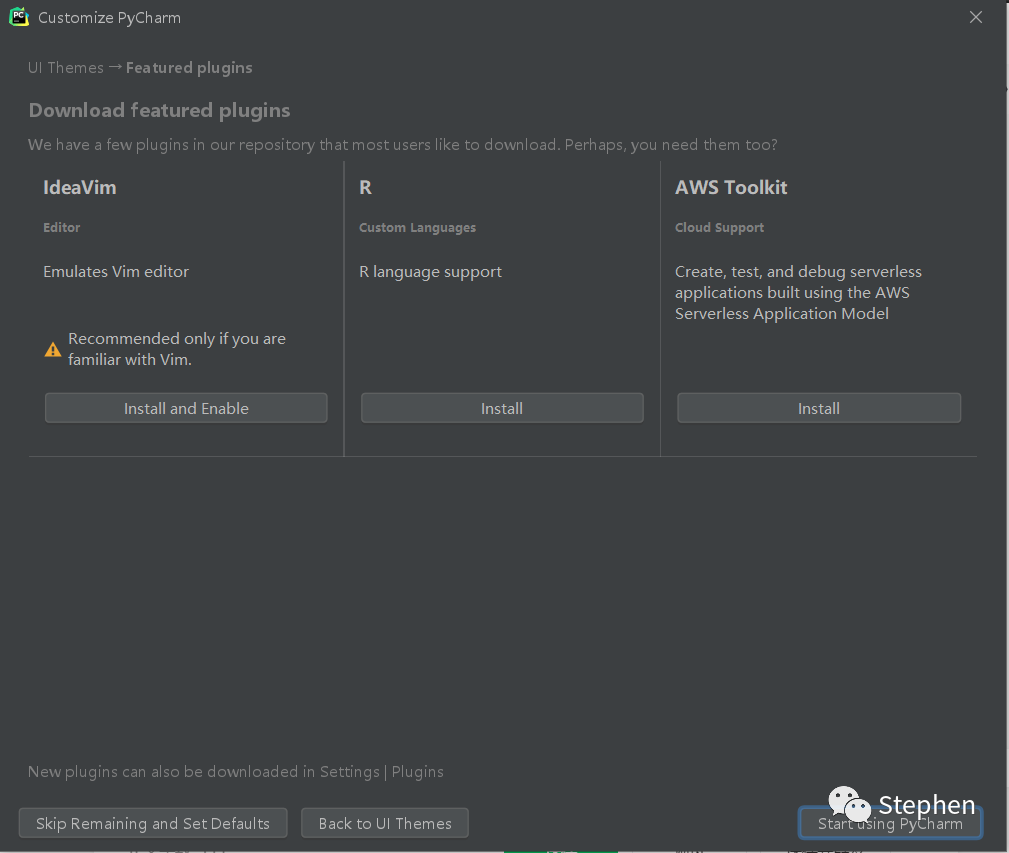Click 'We have a few plugins' intro text

pyautogui.click(x=403, y=145)
